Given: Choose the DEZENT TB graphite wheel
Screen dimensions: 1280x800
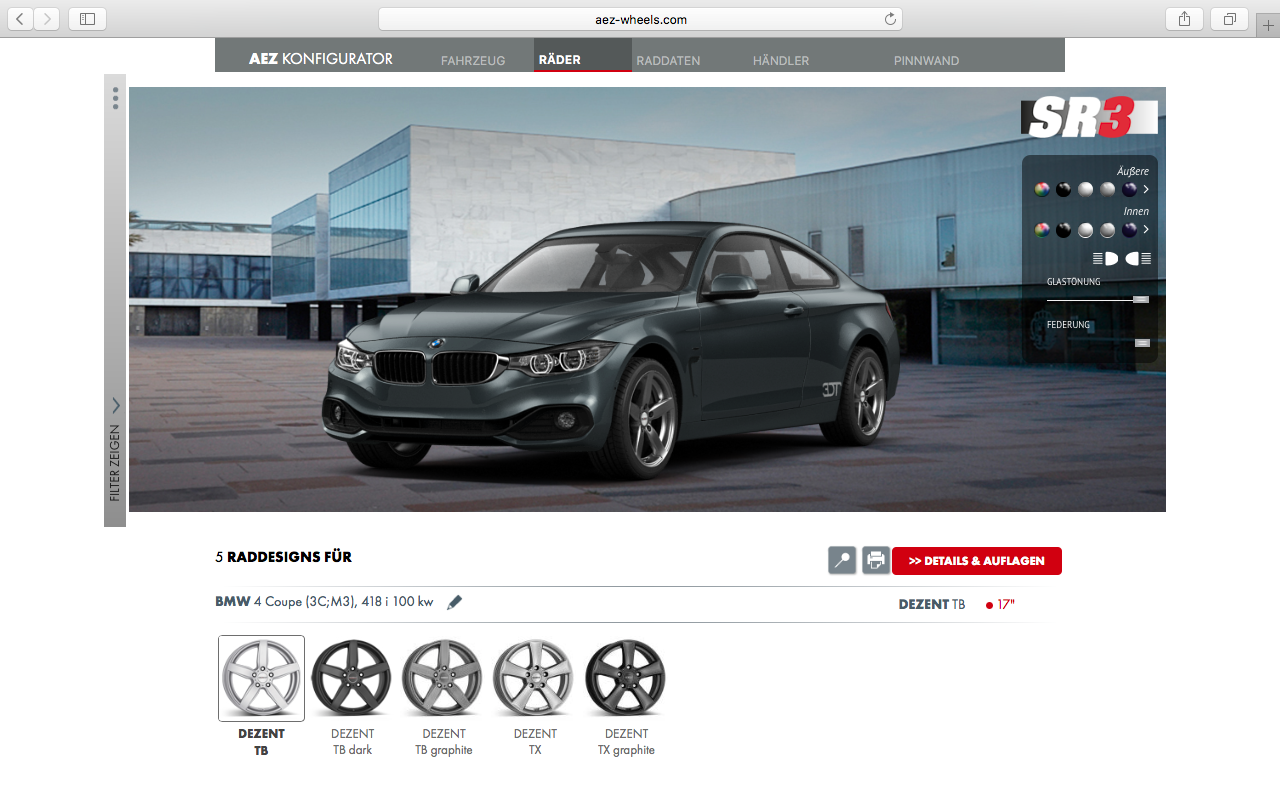Looking at the screenshot, I should 443,678.
